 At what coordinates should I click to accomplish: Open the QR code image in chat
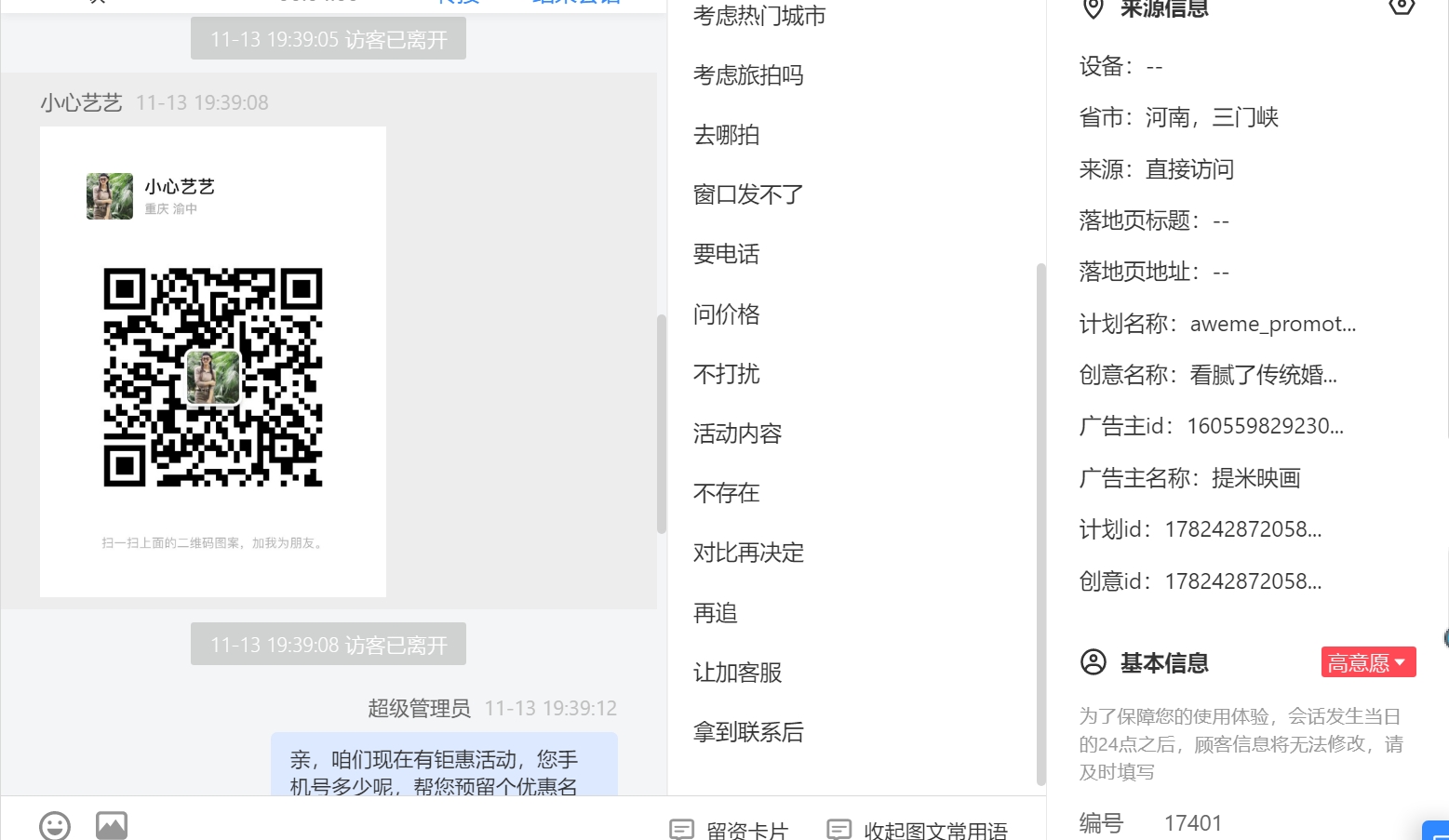click(x=213, y=362)
